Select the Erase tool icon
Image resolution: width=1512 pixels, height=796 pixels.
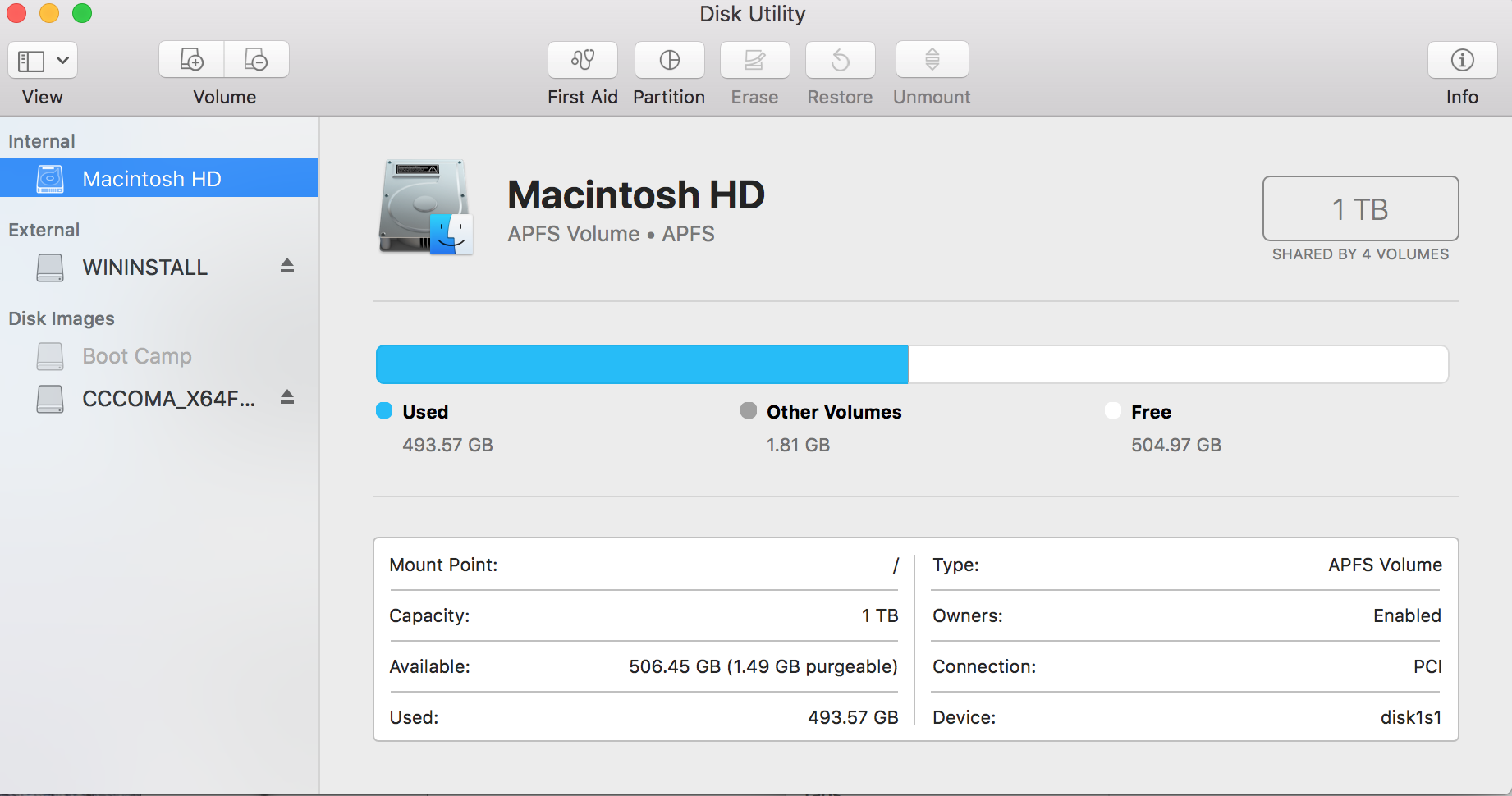point(754,59)
